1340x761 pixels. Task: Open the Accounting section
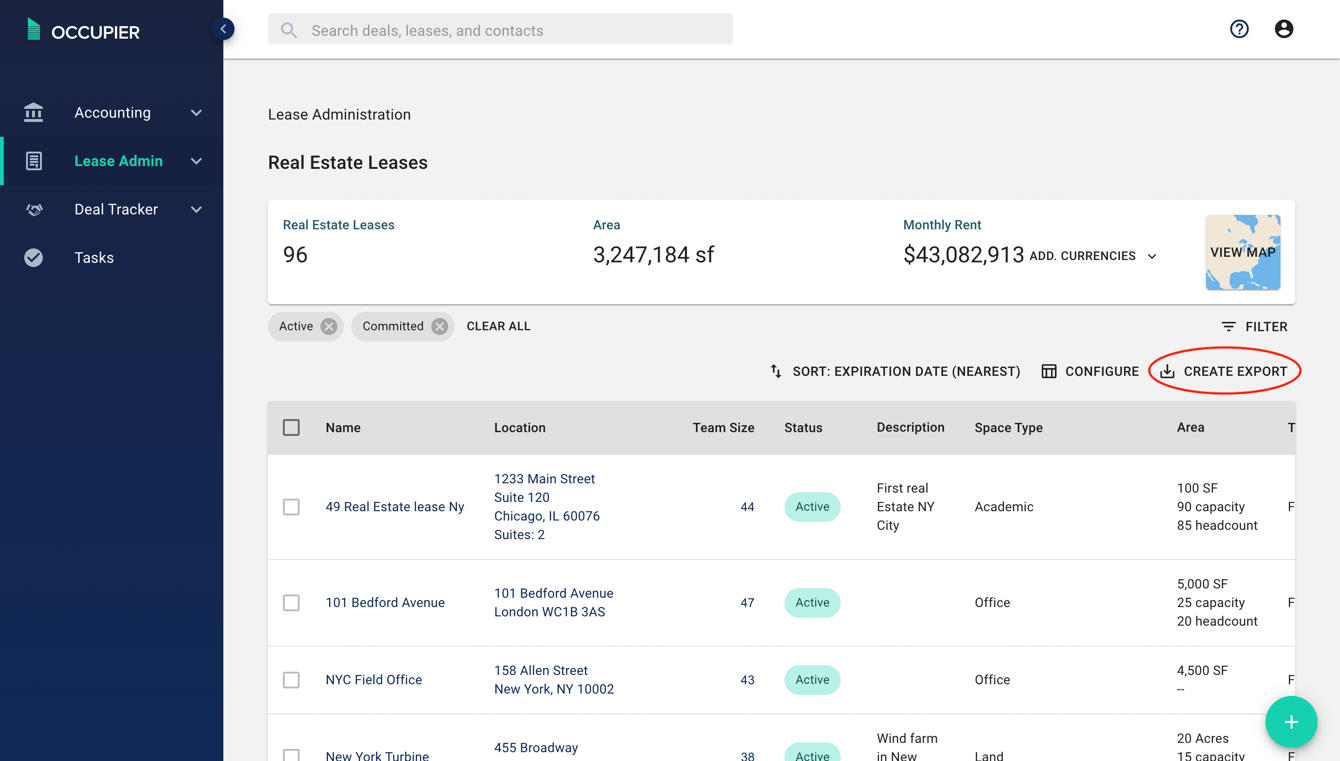[112, 113]
